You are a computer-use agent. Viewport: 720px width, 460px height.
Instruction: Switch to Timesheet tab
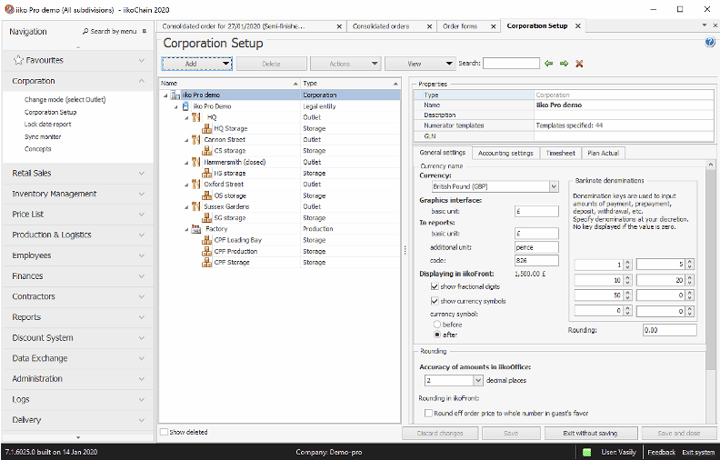coord(560,153)
